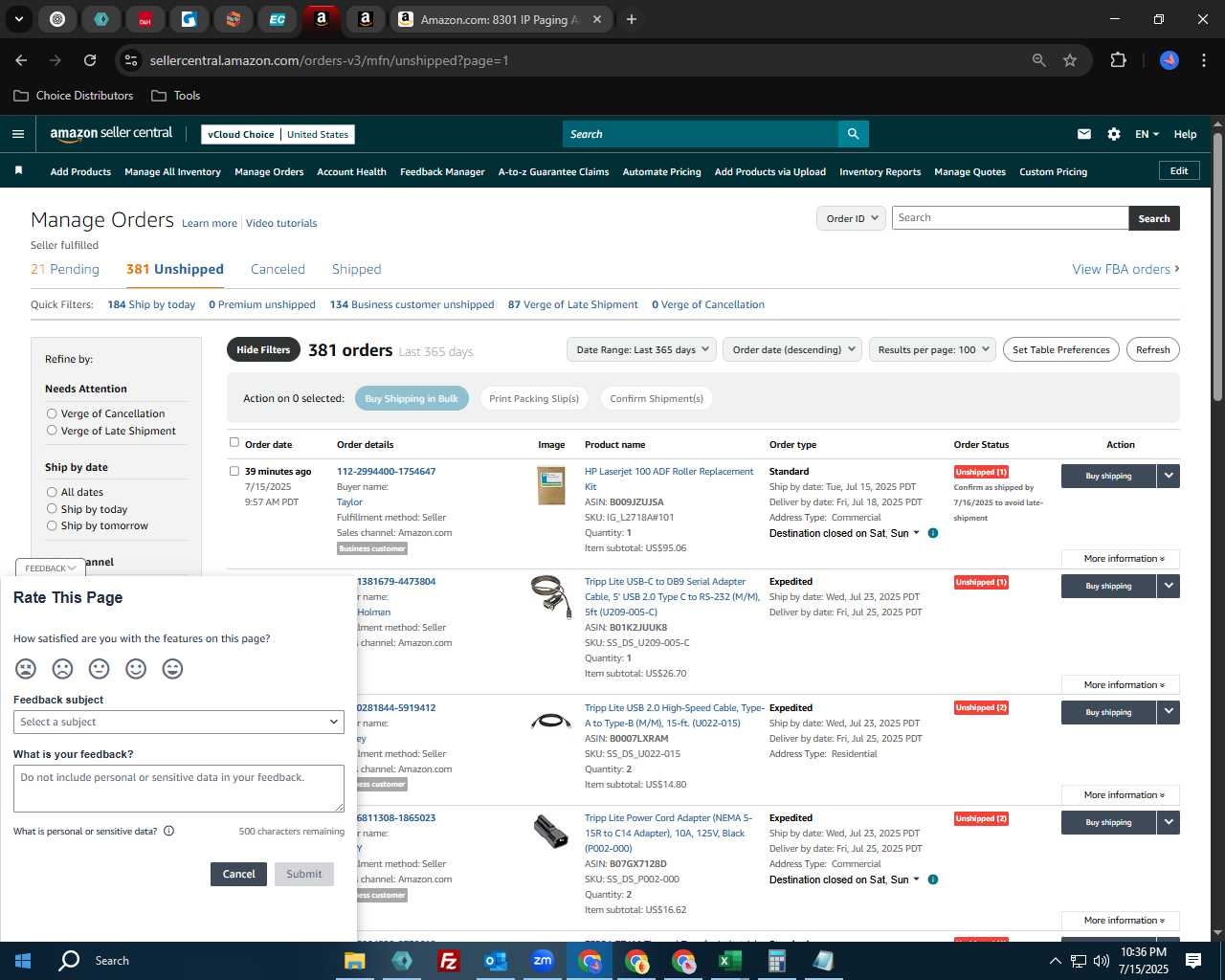
Task: Open the browser extensions puzzle icon
Action: point(1118,60)
